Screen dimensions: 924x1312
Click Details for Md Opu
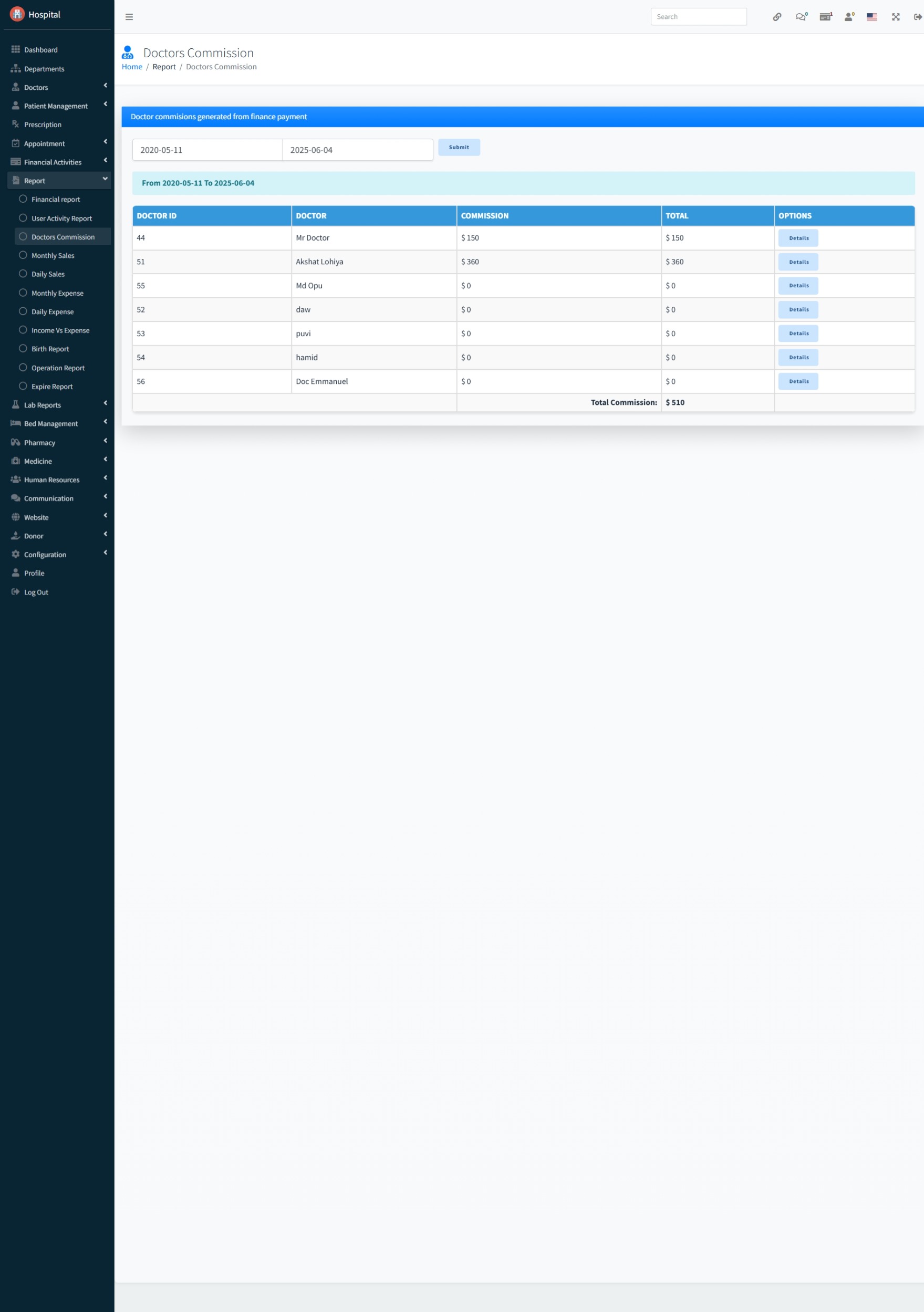click(x=798, y=286)
